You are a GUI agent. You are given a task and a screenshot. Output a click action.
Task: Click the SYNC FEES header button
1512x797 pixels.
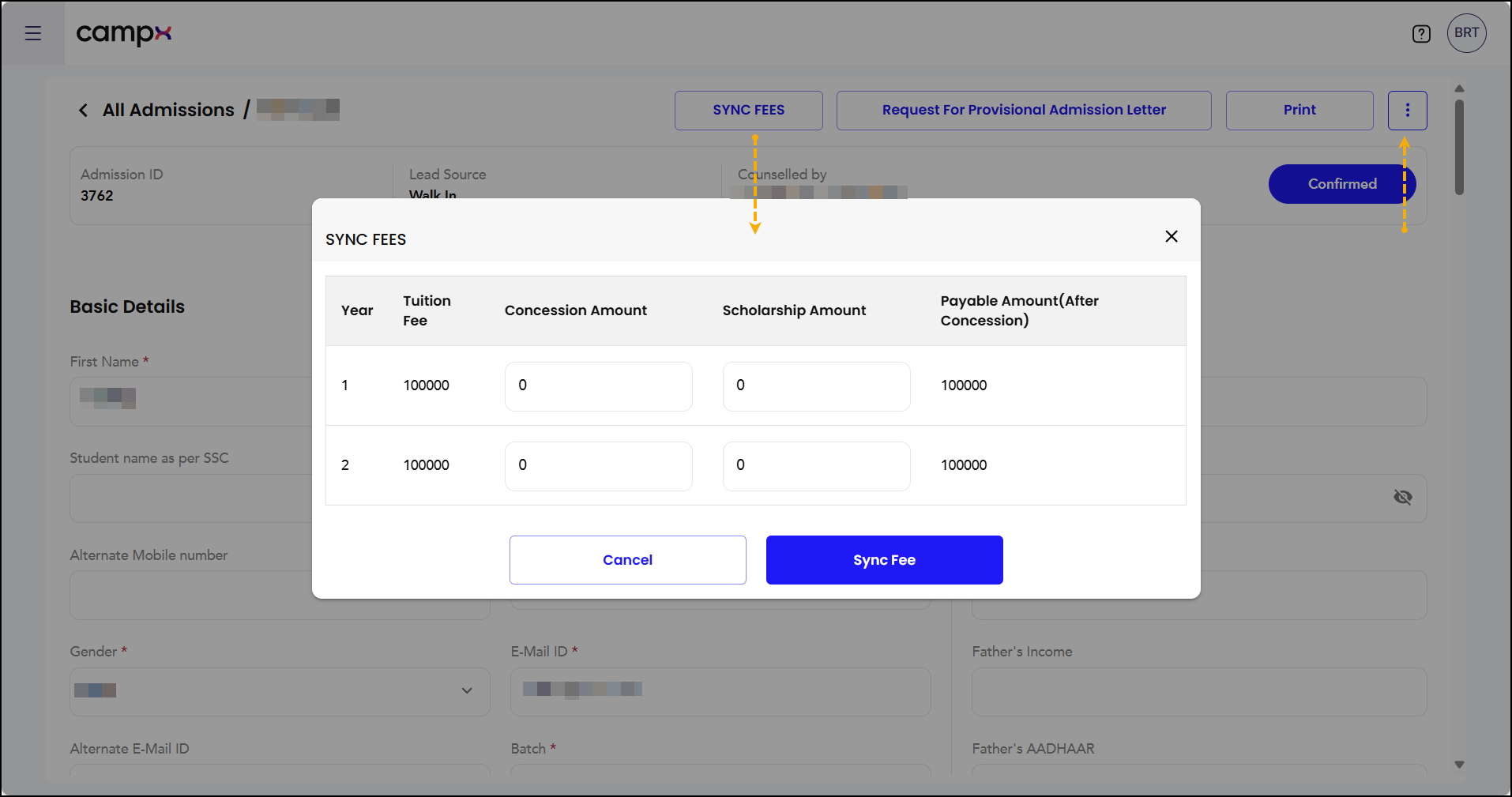pos(748,111)
